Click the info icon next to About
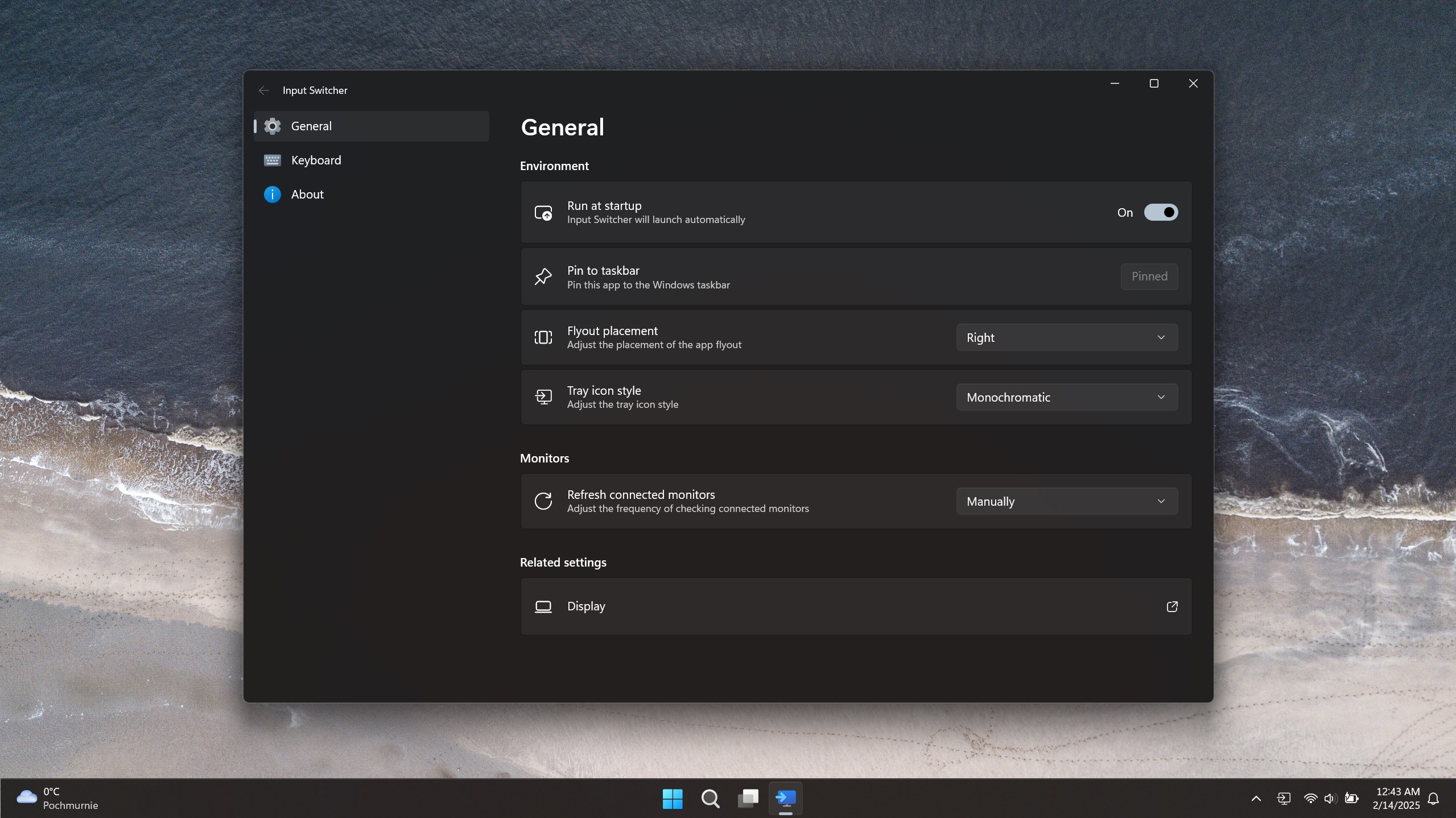This screenshot has height=818, width=1456. (273, 194)
